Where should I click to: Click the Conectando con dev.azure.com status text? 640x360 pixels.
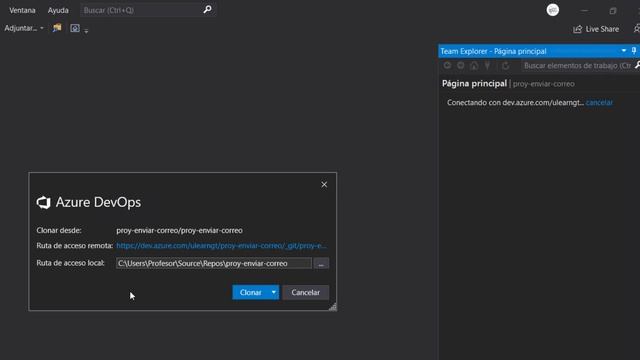point(515,102)
